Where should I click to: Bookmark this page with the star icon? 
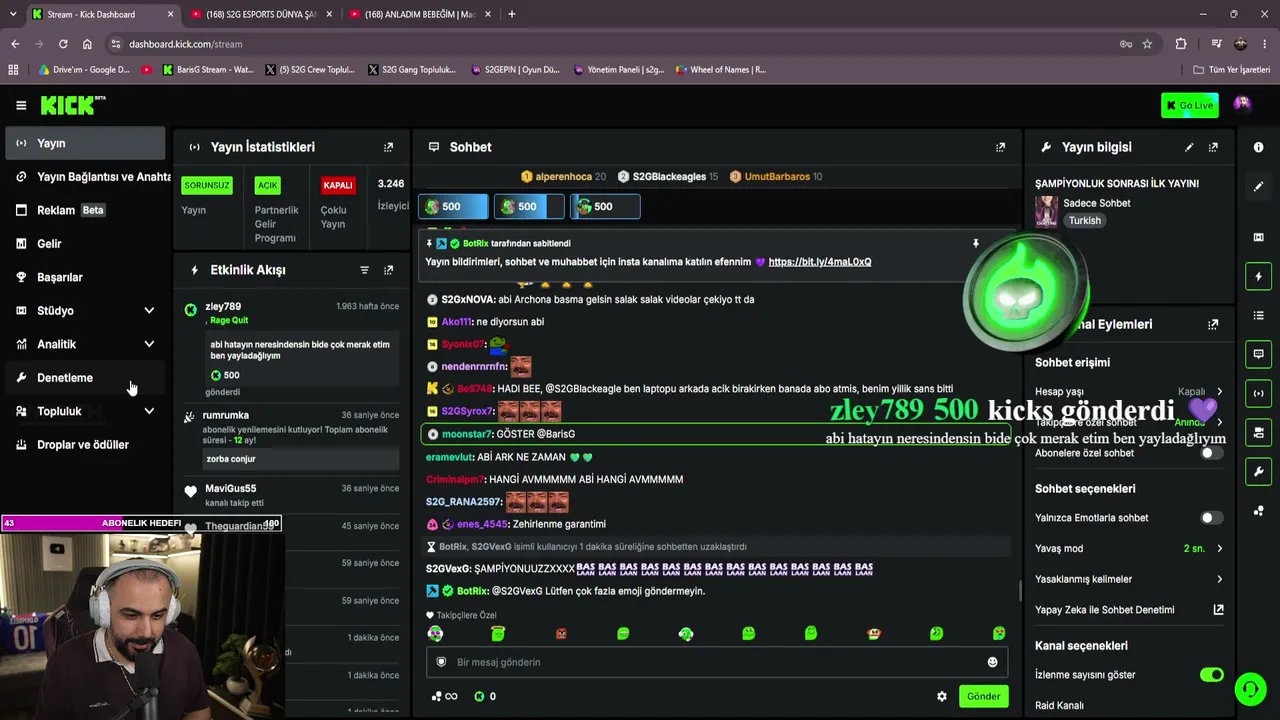click(1147, 44)
